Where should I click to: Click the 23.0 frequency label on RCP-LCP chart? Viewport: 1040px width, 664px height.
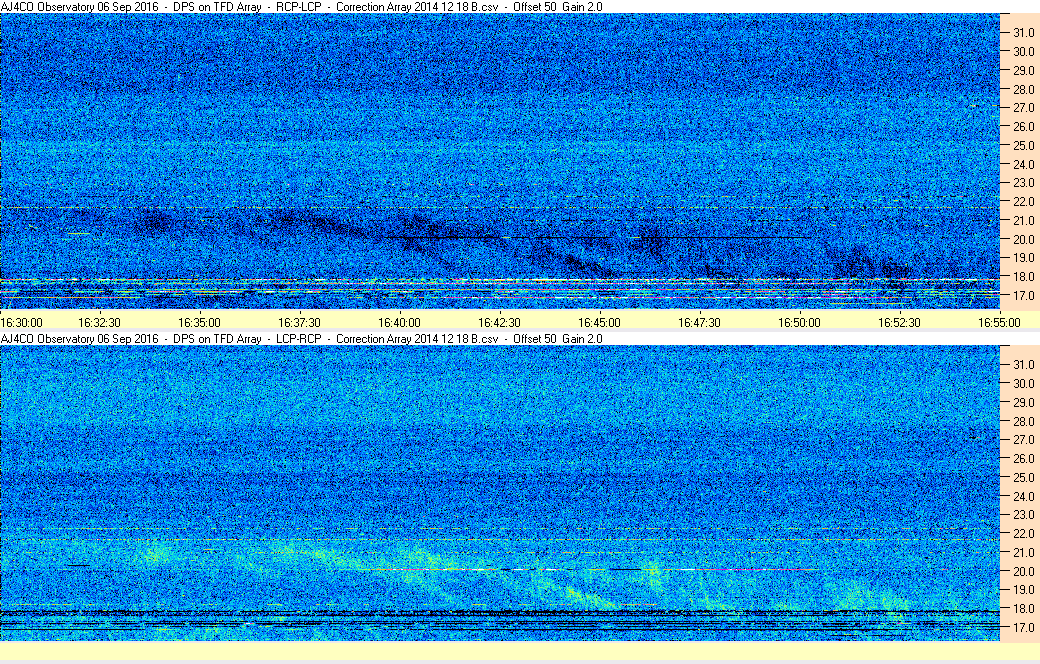click(x=1023, y=182)
